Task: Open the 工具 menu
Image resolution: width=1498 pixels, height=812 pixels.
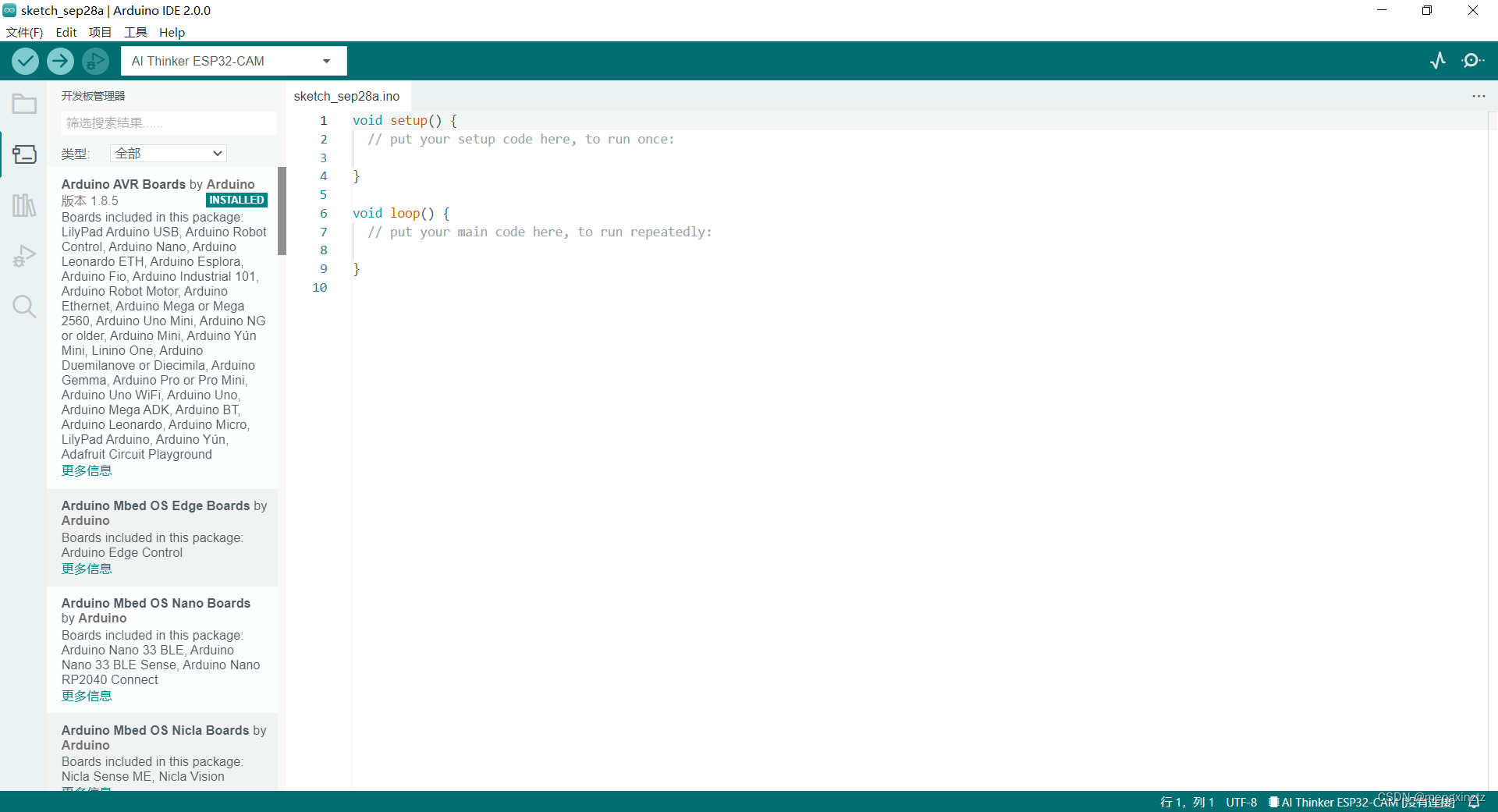Action: pyautogui.click(x=136, y=32)
